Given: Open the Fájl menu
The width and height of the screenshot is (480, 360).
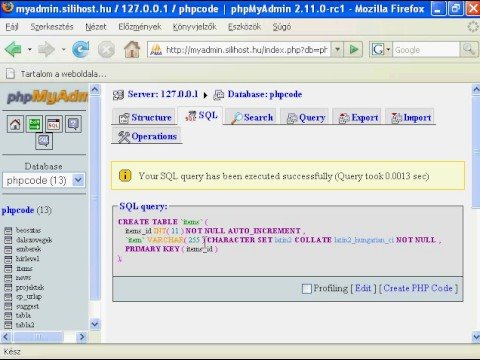Looking at the screenshot, I should [x=12, y=27].
